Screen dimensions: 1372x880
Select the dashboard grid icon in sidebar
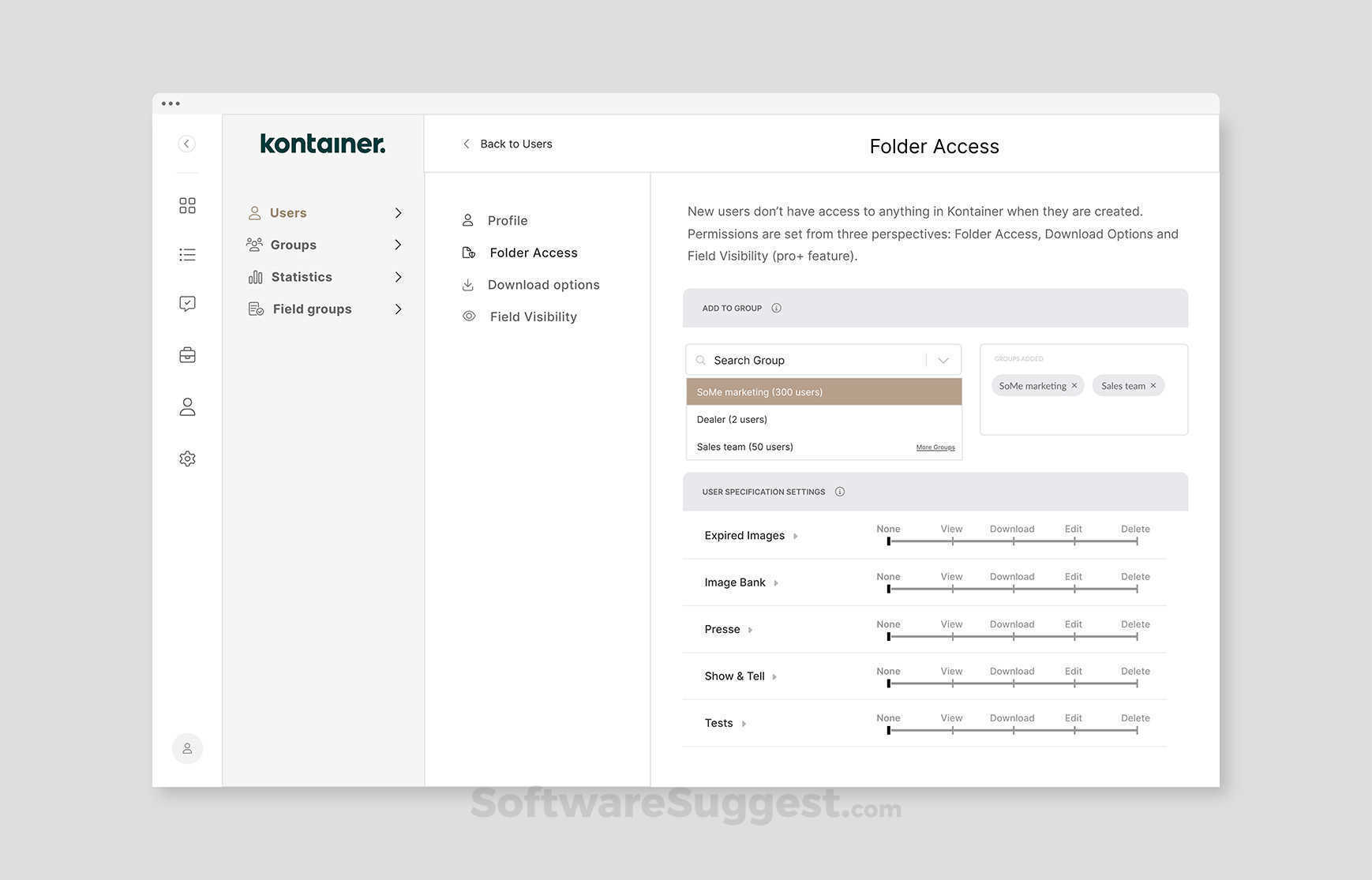[187, 204]
